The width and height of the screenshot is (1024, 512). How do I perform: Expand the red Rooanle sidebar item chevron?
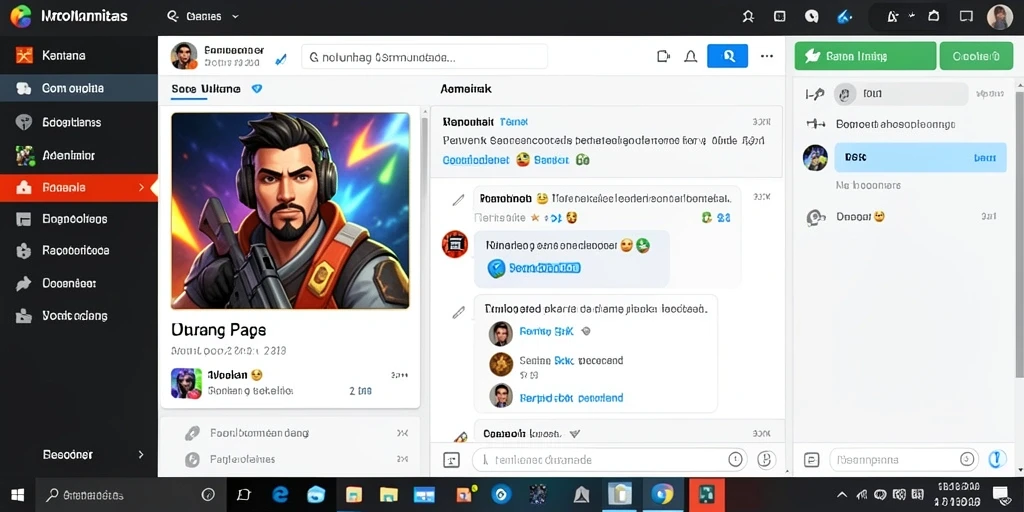pos(142,188)
